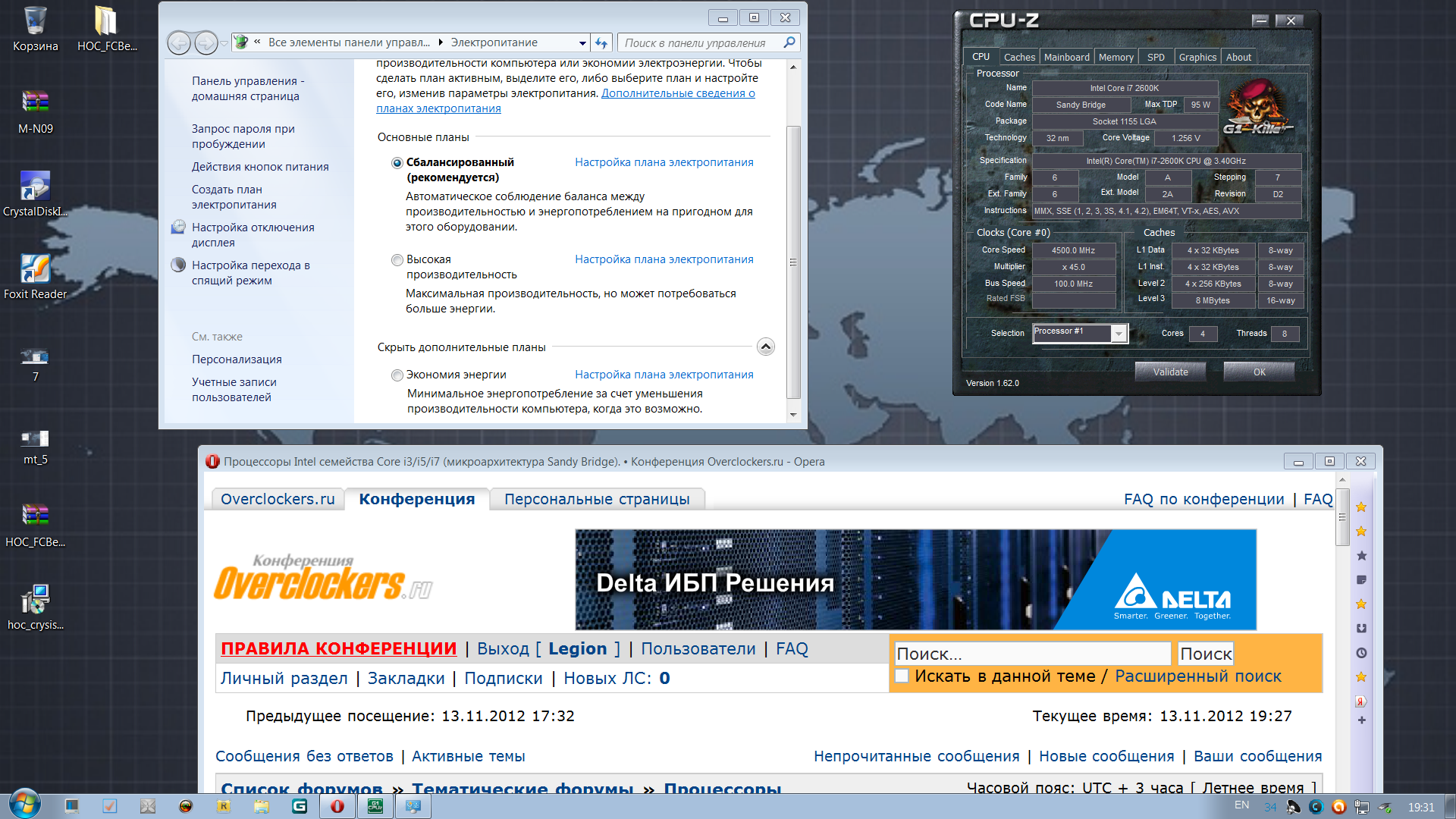1456x819 pixels.
Task: Open Корзина recycle bin icon
Action: (x=35, y=30)
